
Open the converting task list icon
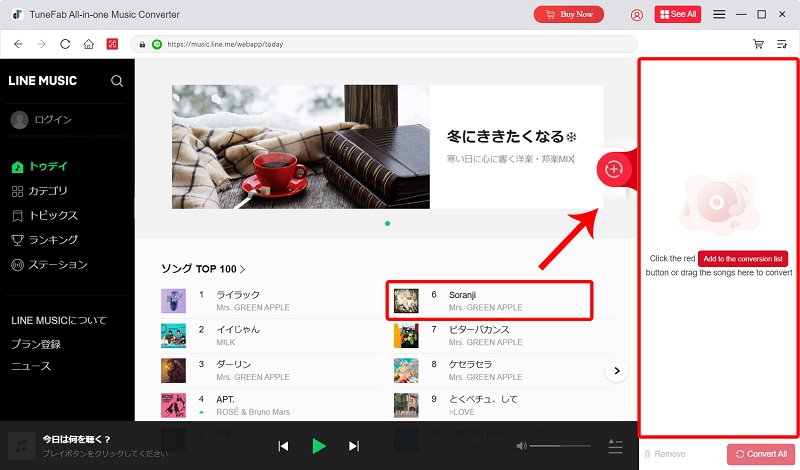click(782, 44)
